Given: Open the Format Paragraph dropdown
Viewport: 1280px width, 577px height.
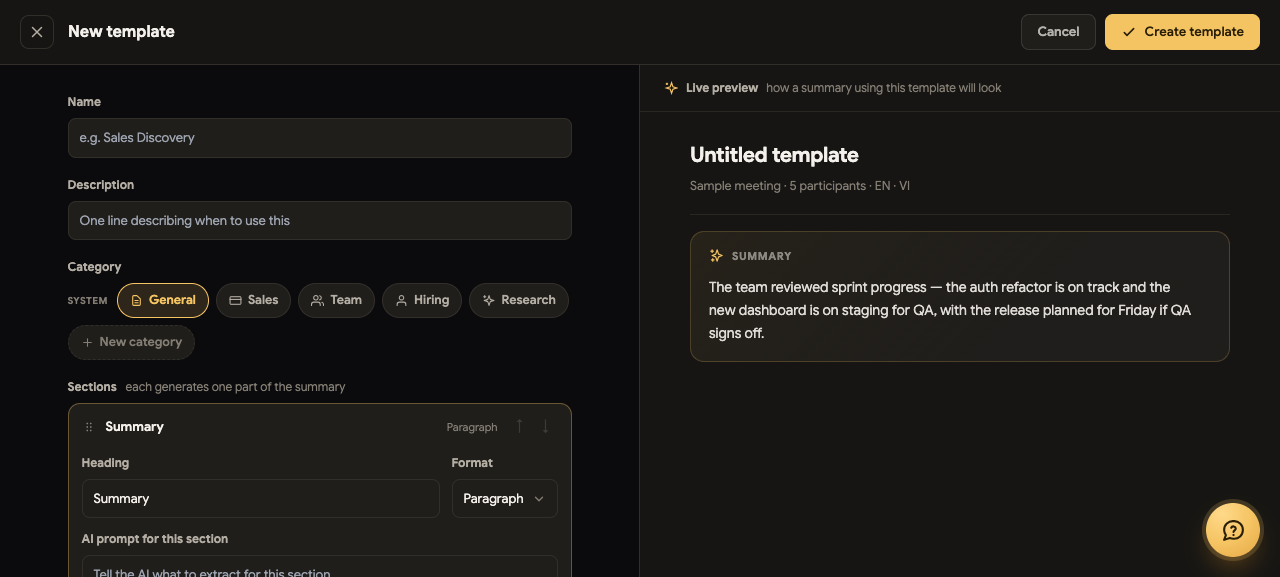Looking at the screenshot, I should [505, 499].
